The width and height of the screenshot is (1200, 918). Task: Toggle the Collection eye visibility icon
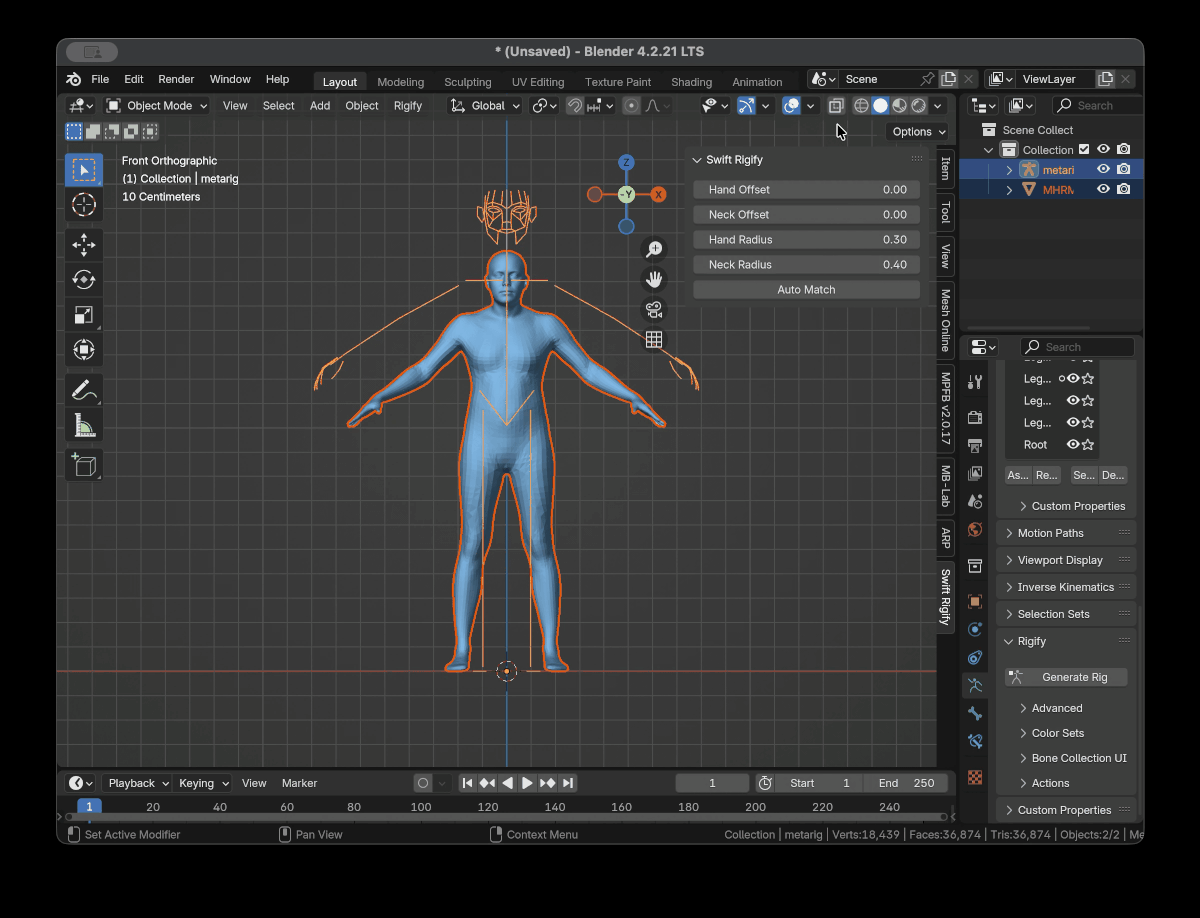(1103, 150)
